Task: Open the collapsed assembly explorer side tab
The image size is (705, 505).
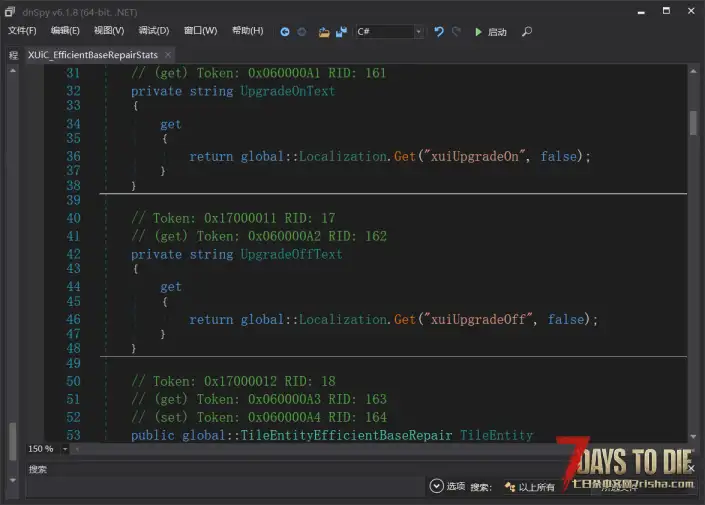Action: (x=13, y=55)
